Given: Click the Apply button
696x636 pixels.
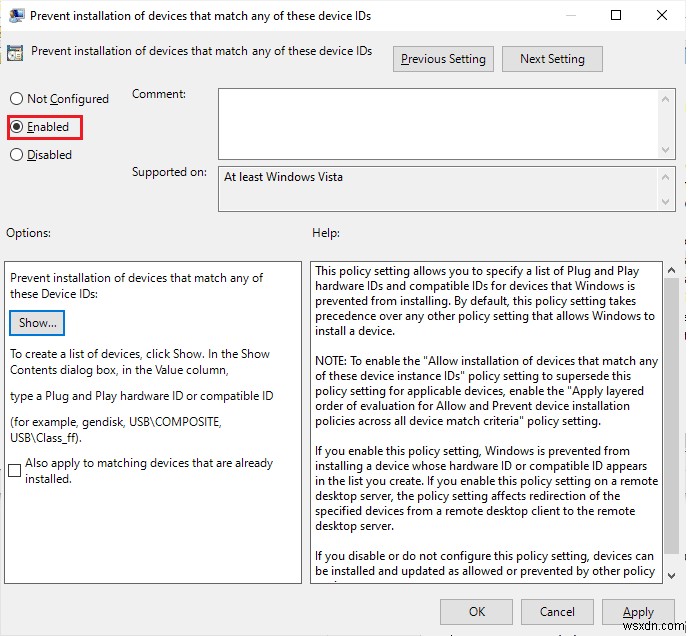Looking at the screenshot, I should tap(638, 612).
